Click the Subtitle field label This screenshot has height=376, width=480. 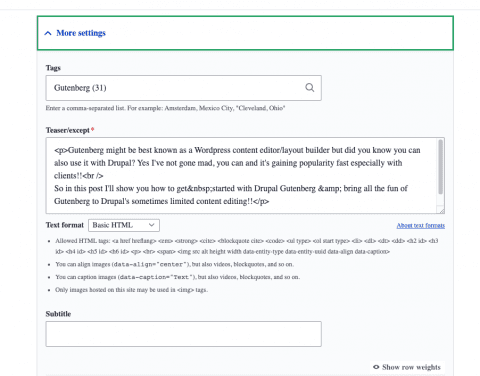(x=58, y=314)
